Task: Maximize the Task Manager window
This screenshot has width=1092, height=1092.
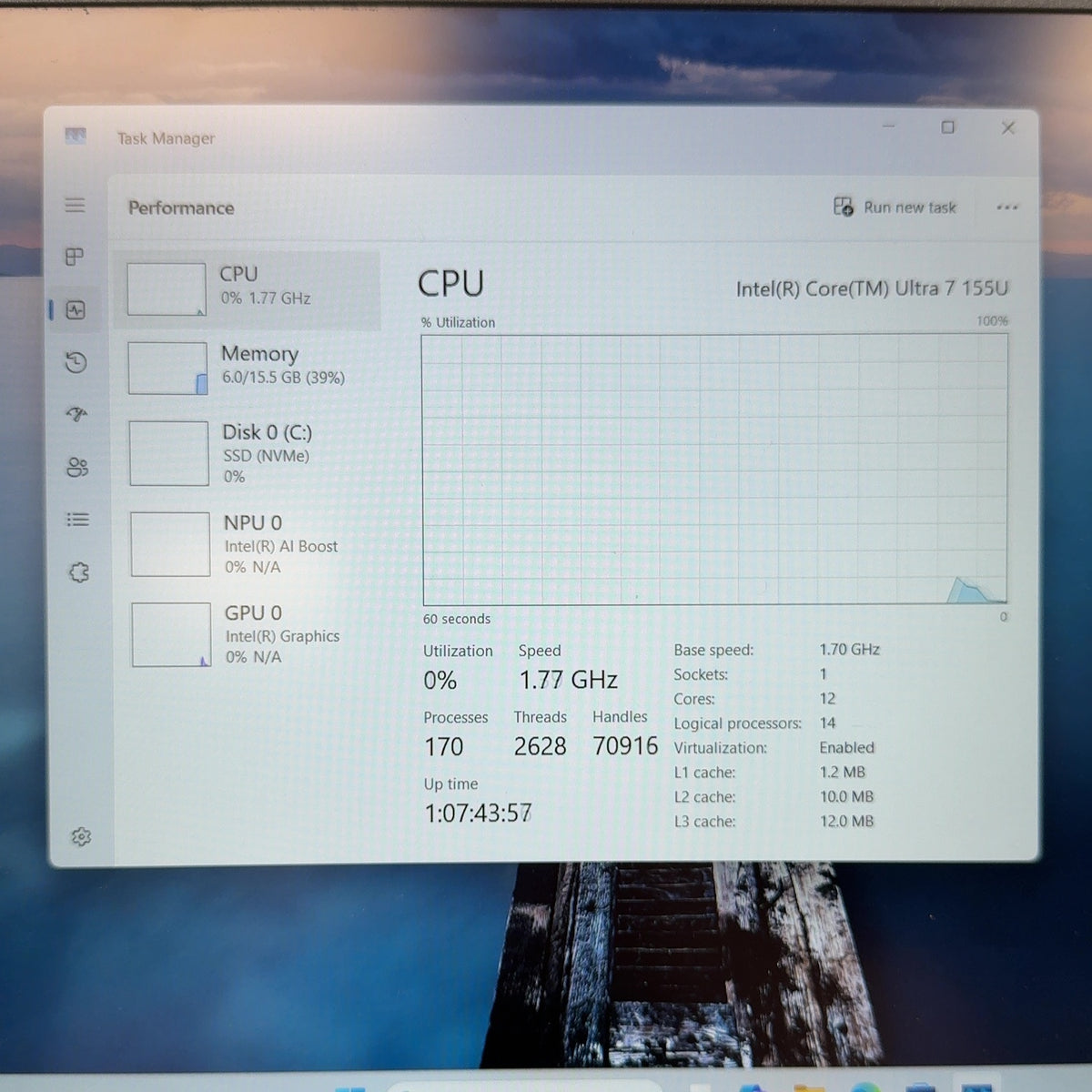Action: pyautogui.click(x=947, y=127)
